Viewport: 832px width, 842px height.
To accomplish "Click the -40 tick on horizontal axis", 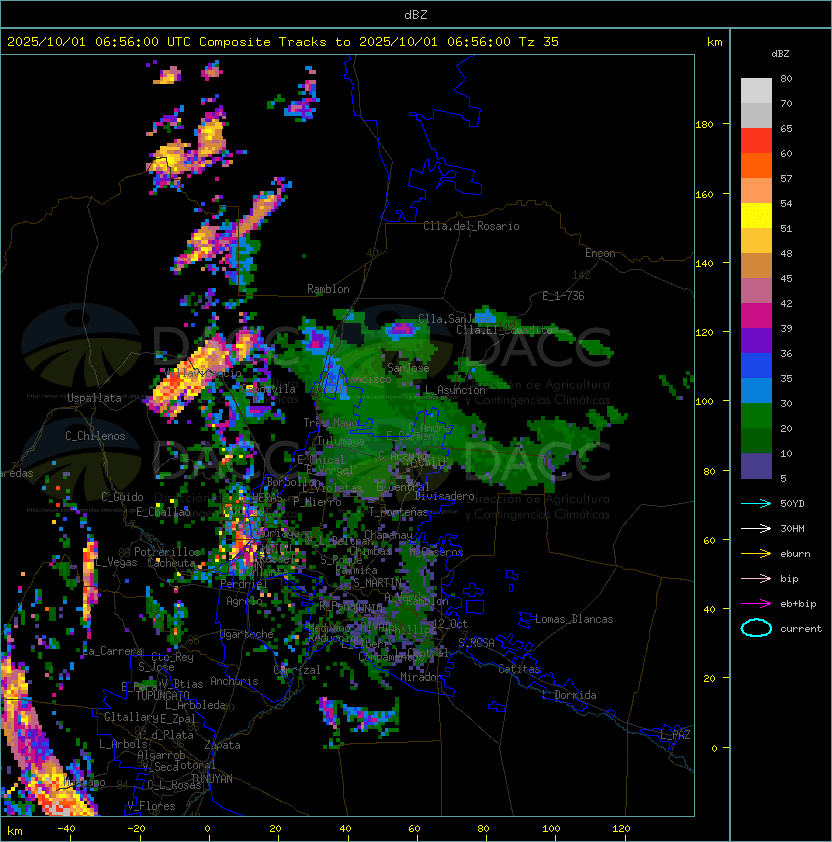I will pyautogui.click(x=66, y=829).
